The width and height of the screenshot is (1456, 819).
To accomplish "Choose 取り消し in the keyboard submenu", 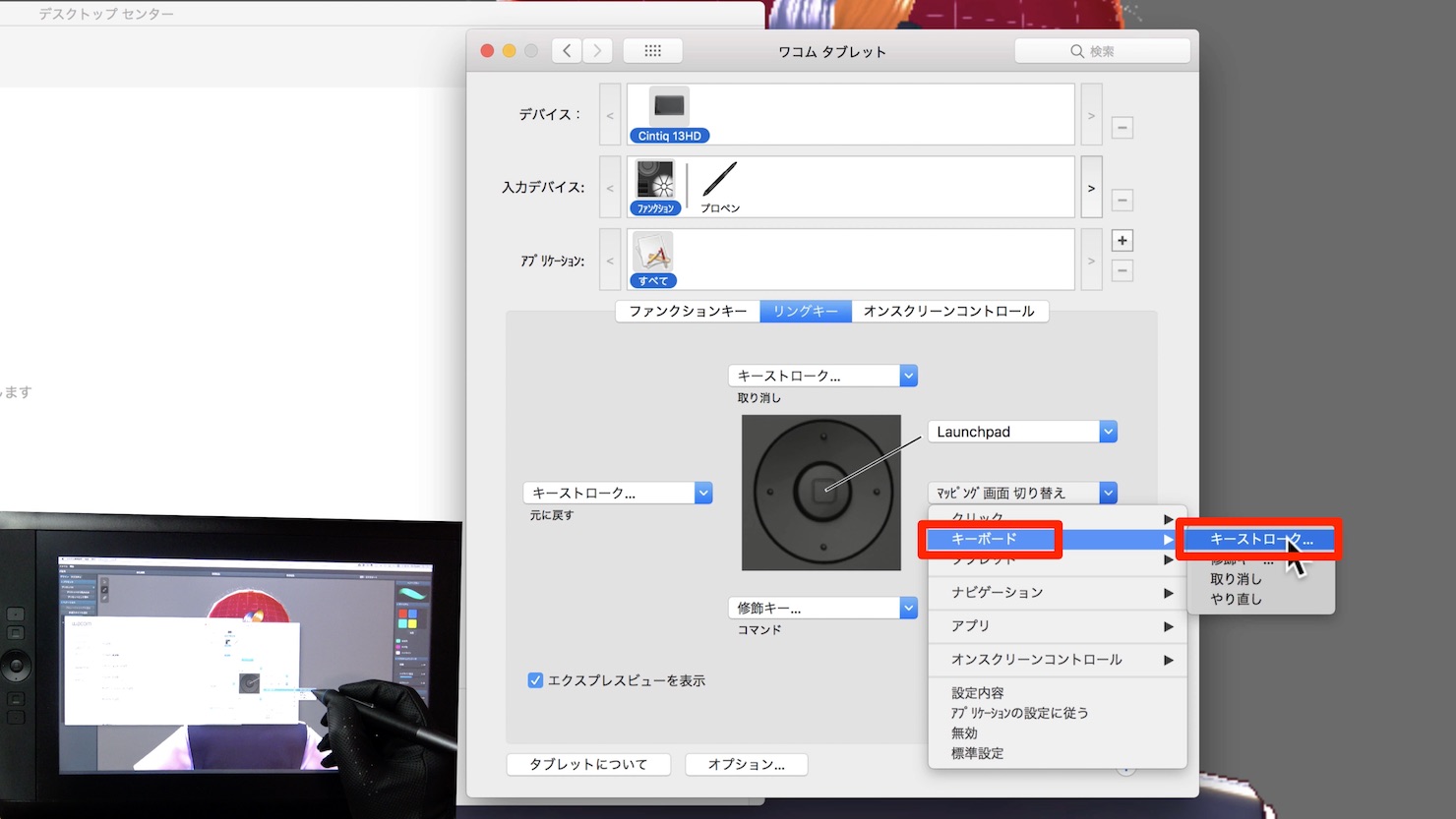I will tap(1260, 579).
